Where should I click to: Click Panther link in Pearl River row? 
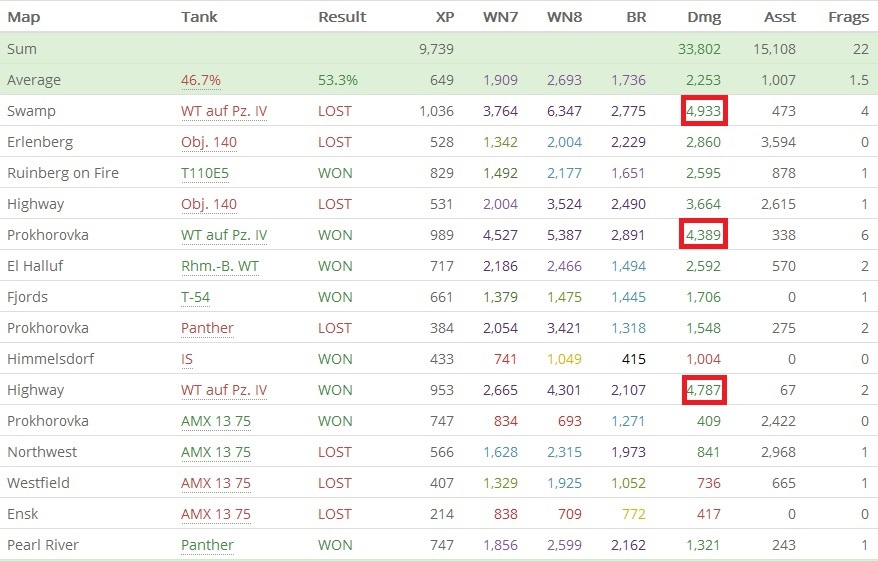pos(207,545)
